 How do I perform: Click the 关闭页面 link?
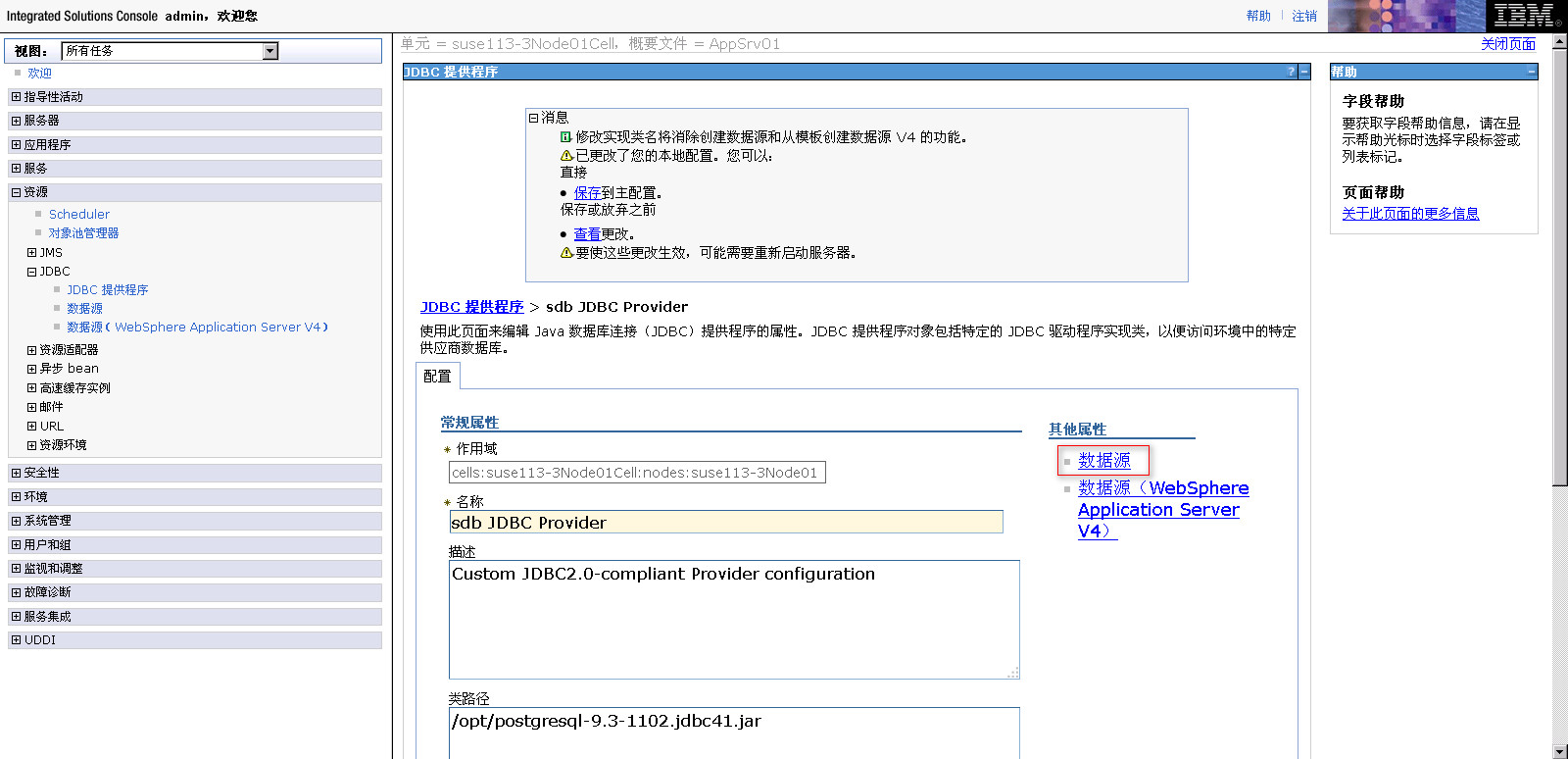(1508, 44)
